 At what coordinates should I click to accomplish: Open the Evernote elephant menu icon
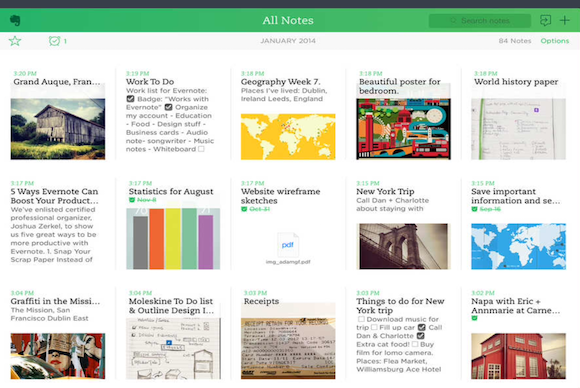tap(15, 20)
